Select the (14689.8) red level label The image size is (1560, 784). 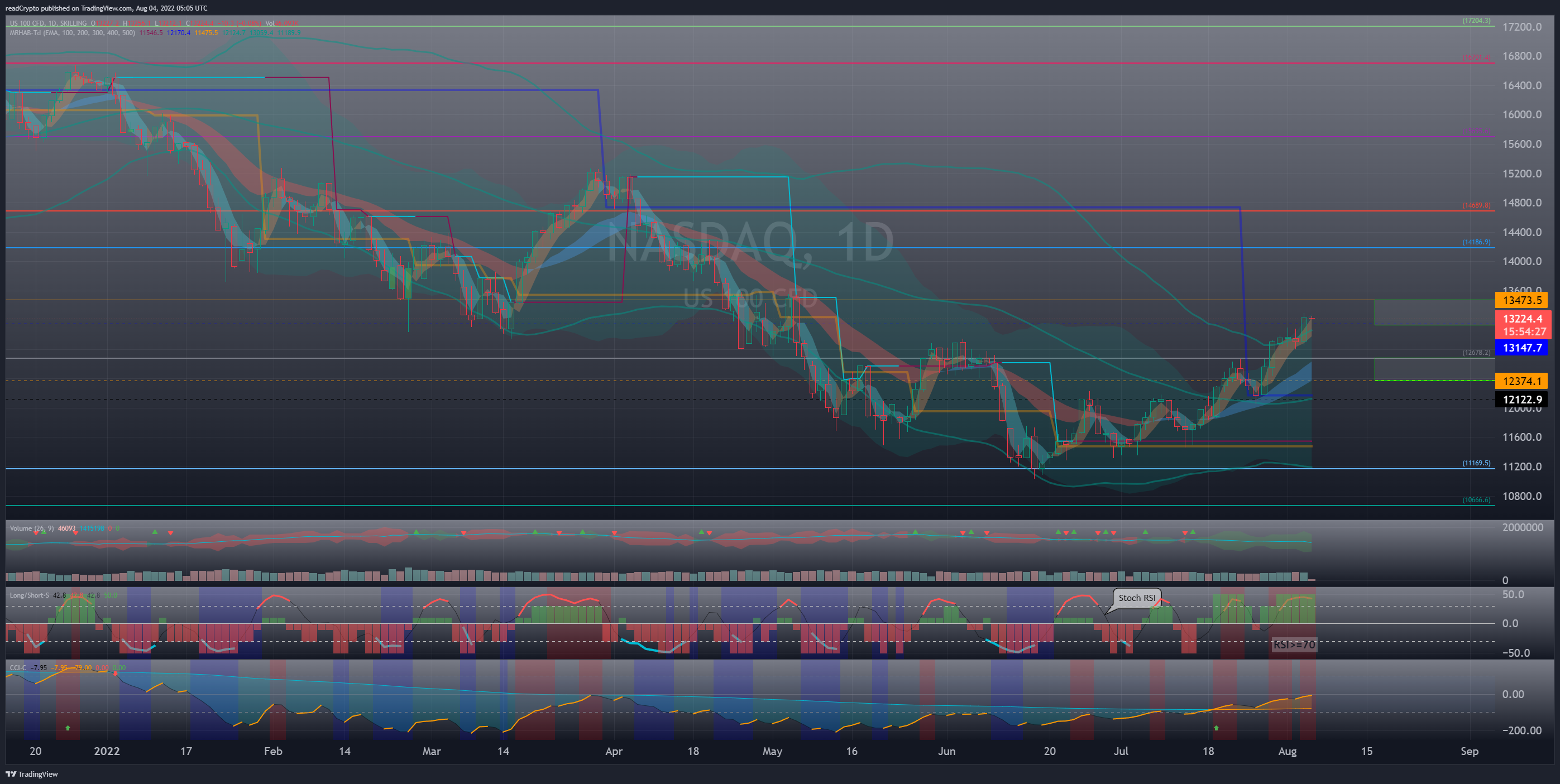(1476, 205)
